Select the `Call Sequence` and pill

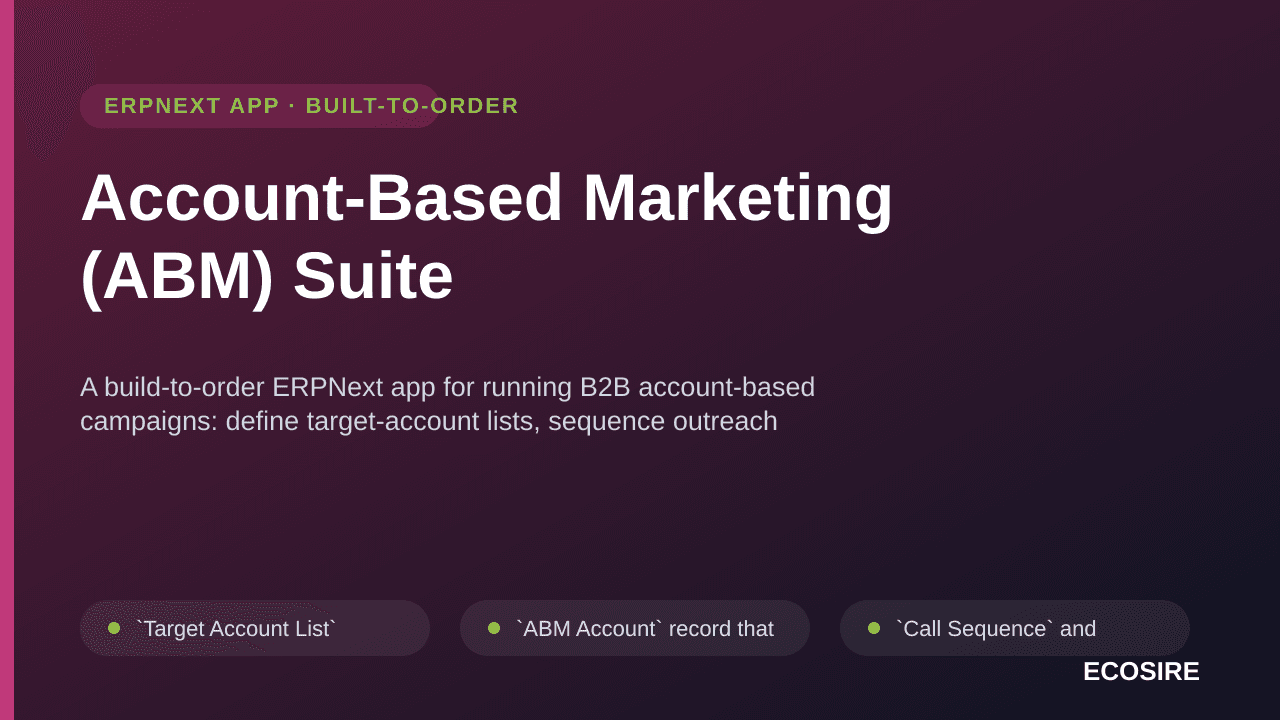(x=1015, y=628)
